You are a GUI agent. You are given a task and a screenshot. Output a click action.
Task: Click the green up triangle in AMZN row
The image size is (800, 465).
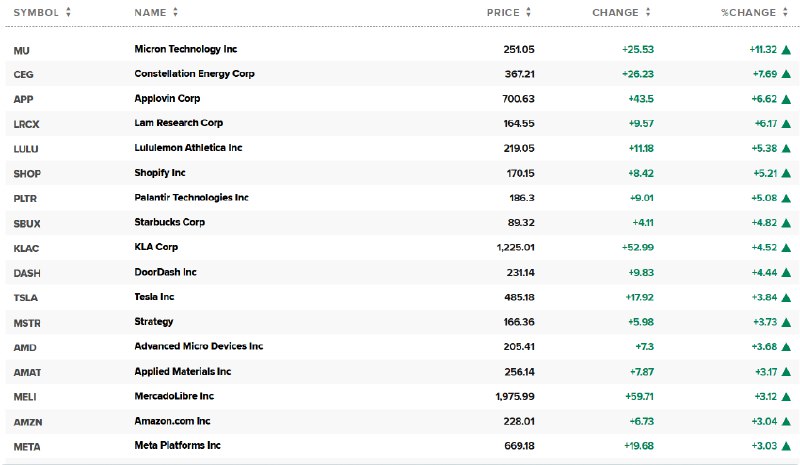pos(786,422)
